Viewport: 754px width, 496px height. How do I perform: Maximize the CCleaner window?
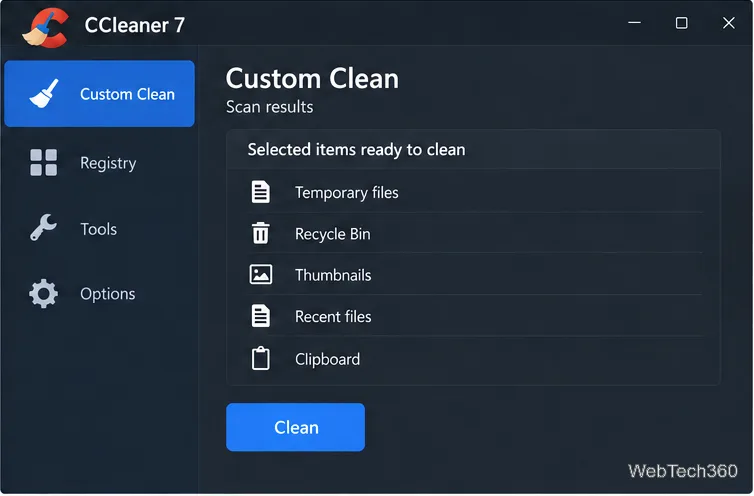(x=681, y=23)
